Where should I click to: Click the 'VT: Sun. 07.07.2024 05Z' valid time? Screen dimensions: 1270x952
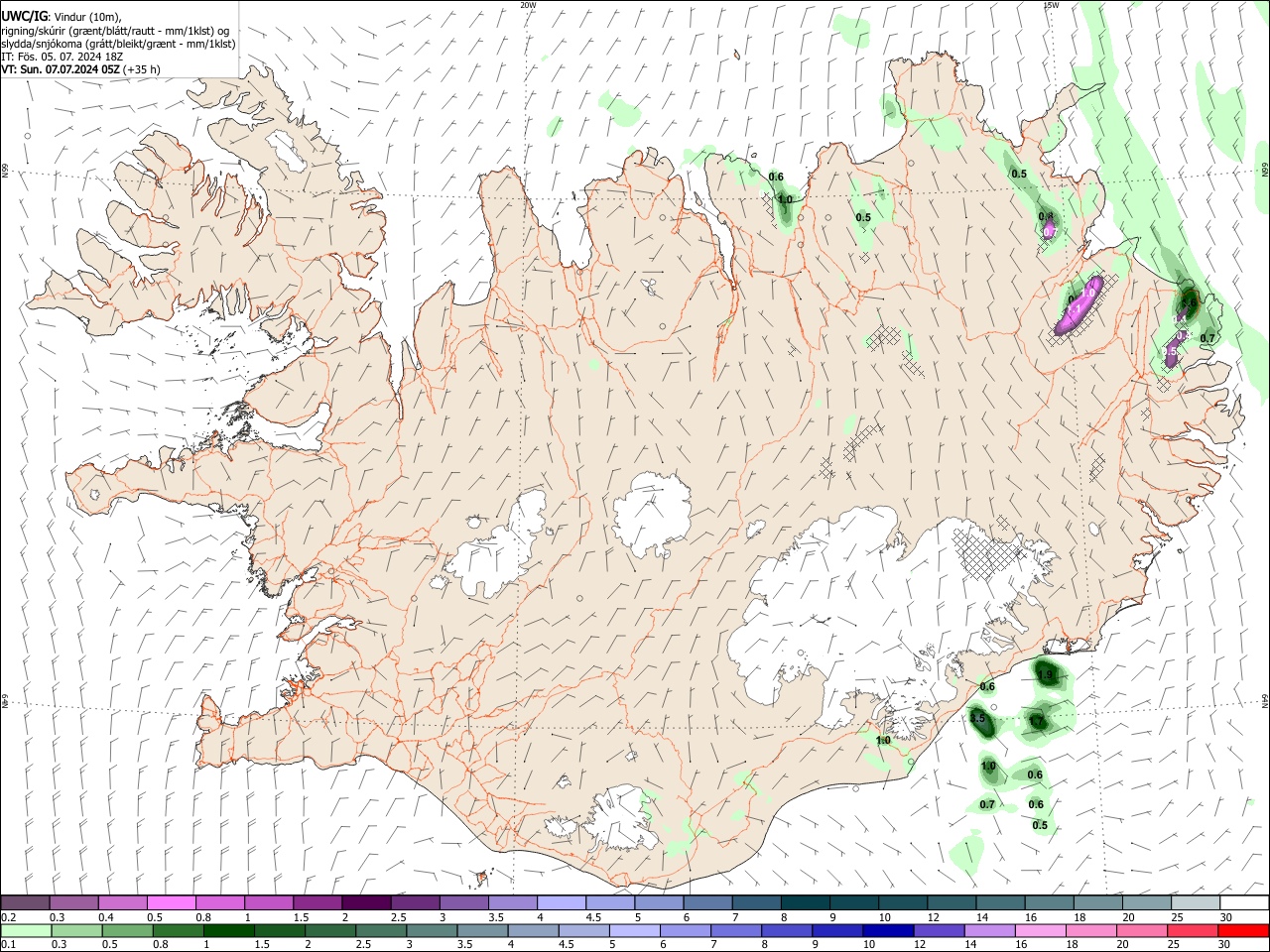(61, 69)
